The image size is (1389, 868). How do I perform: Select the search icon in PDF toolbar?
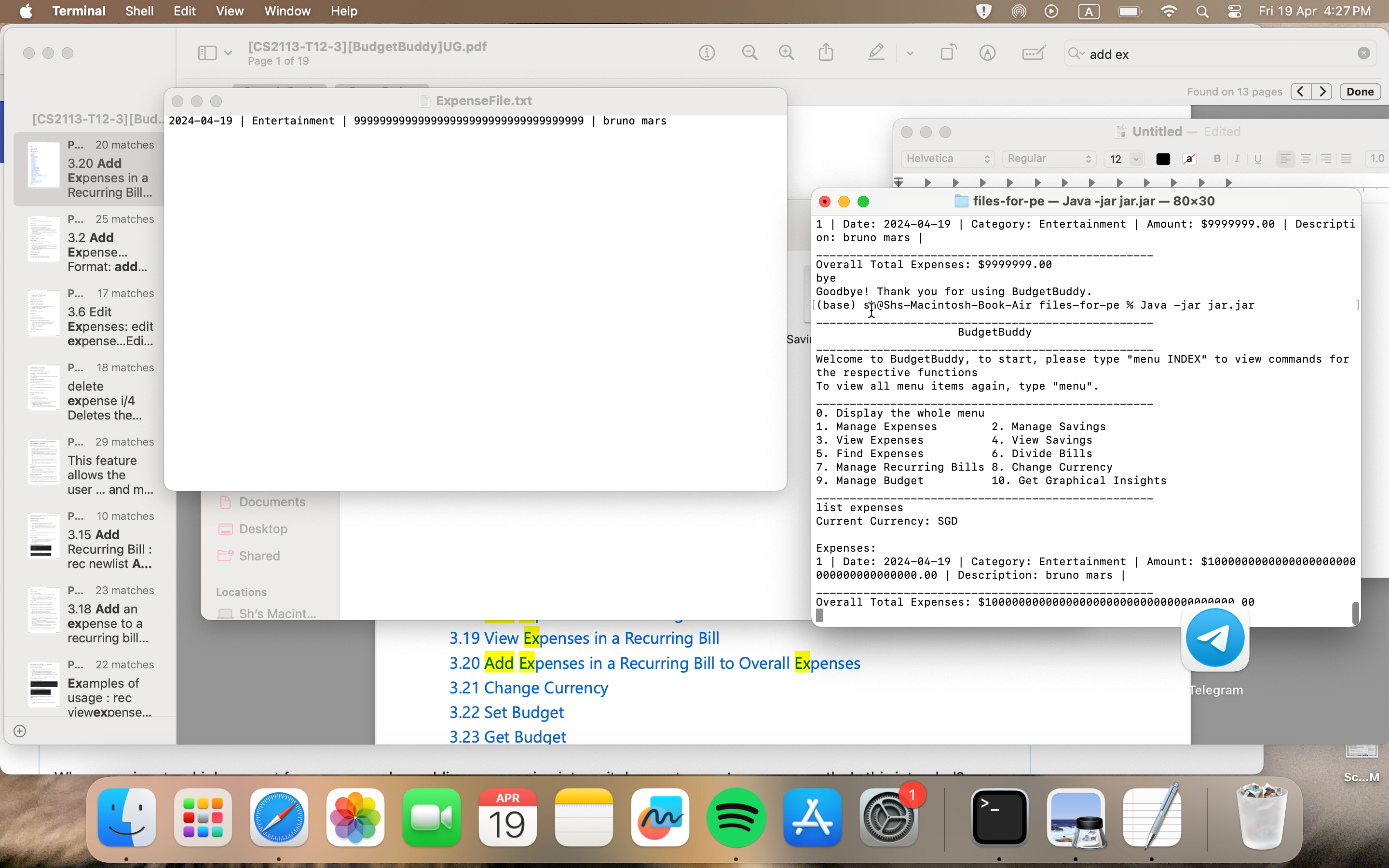click(1075, 55)
